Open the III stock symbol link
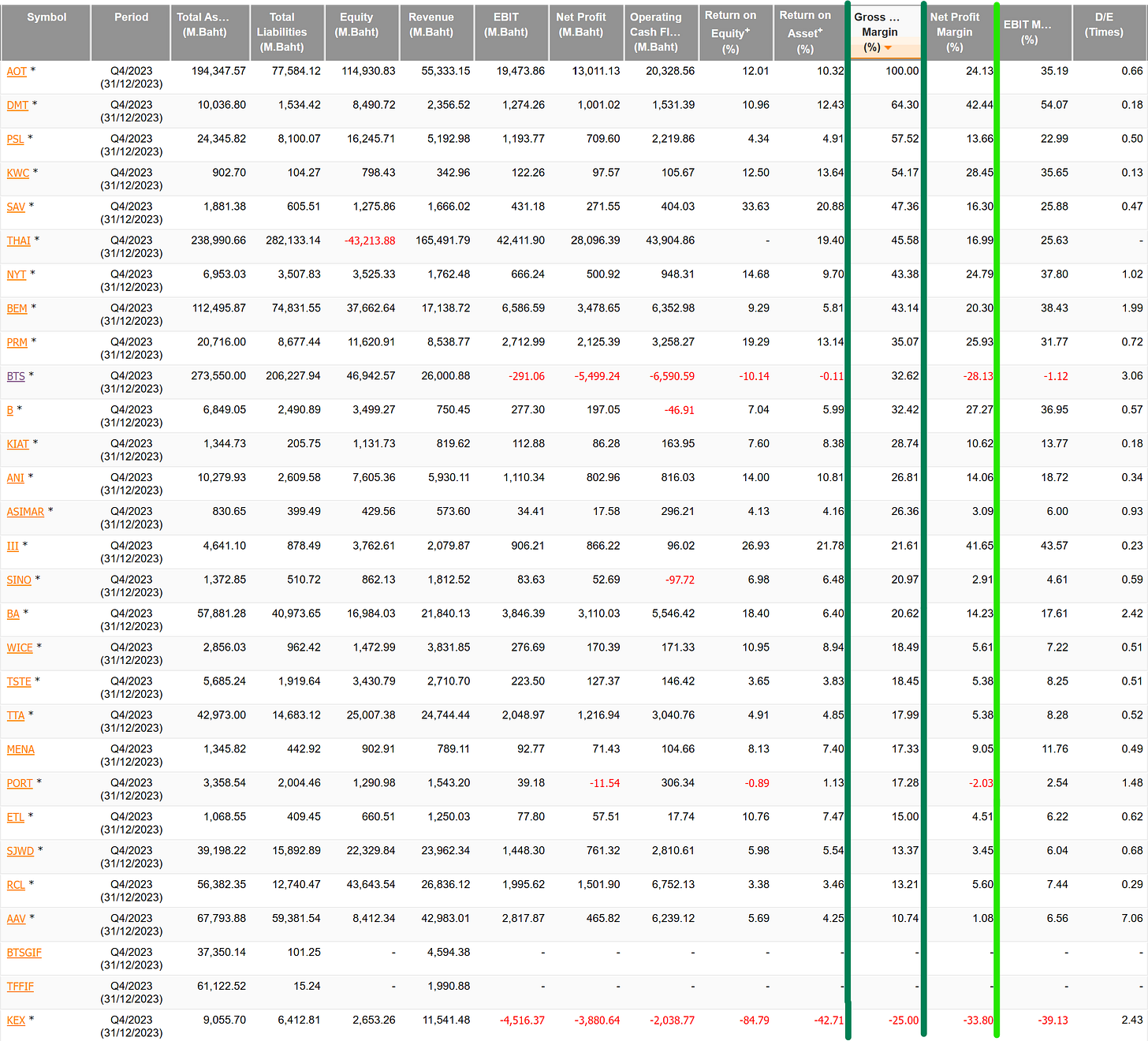Image resolution: width=1148 pixels, height=1041 pixels. tap(13, 547)
